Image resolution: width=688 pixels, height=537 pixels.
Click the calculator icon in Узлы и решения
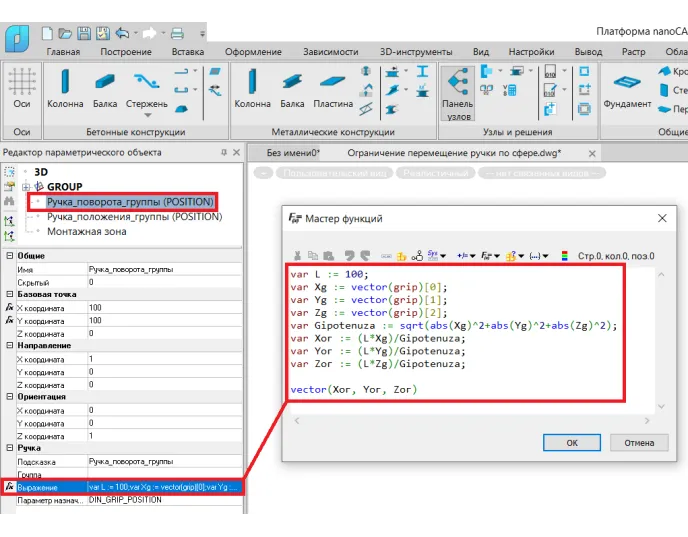(510, 90)
